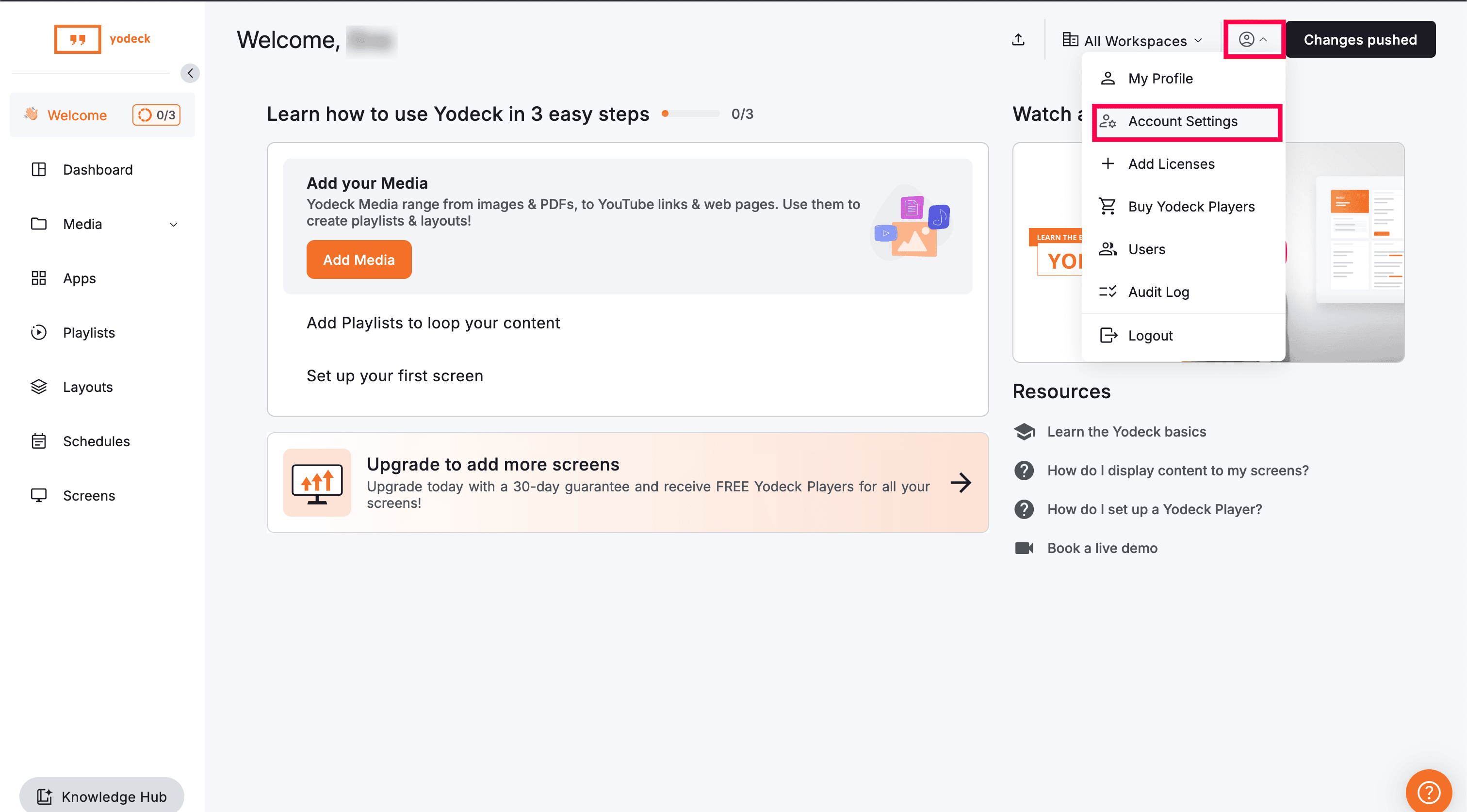
Task: Expand the Media submenu chevron
Action: point(173,225)
